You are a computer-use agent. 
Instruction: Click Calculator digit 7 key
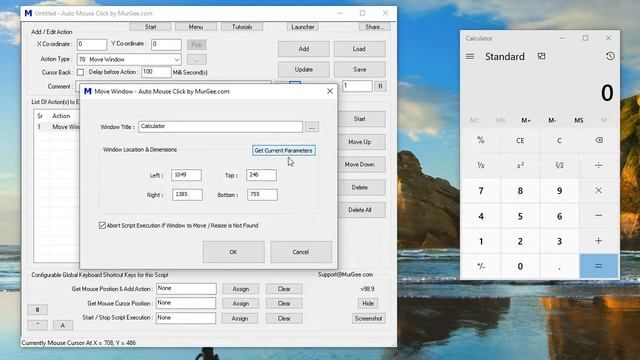click(481, 191)
